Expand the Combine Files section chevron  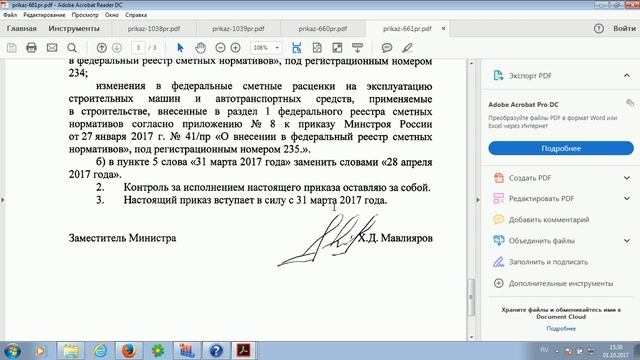(627, 241)
